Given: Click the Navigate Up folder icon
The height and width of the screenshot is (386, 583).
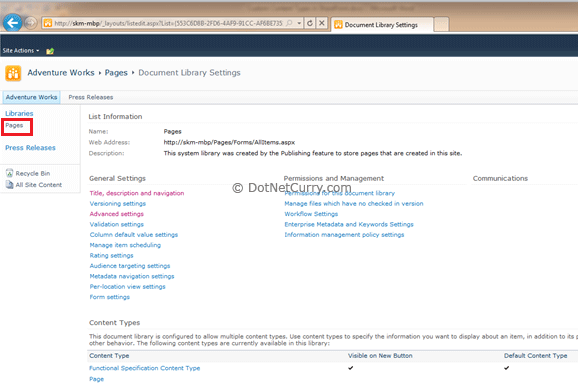Looking at the screenshot, I should click(50, 51).
